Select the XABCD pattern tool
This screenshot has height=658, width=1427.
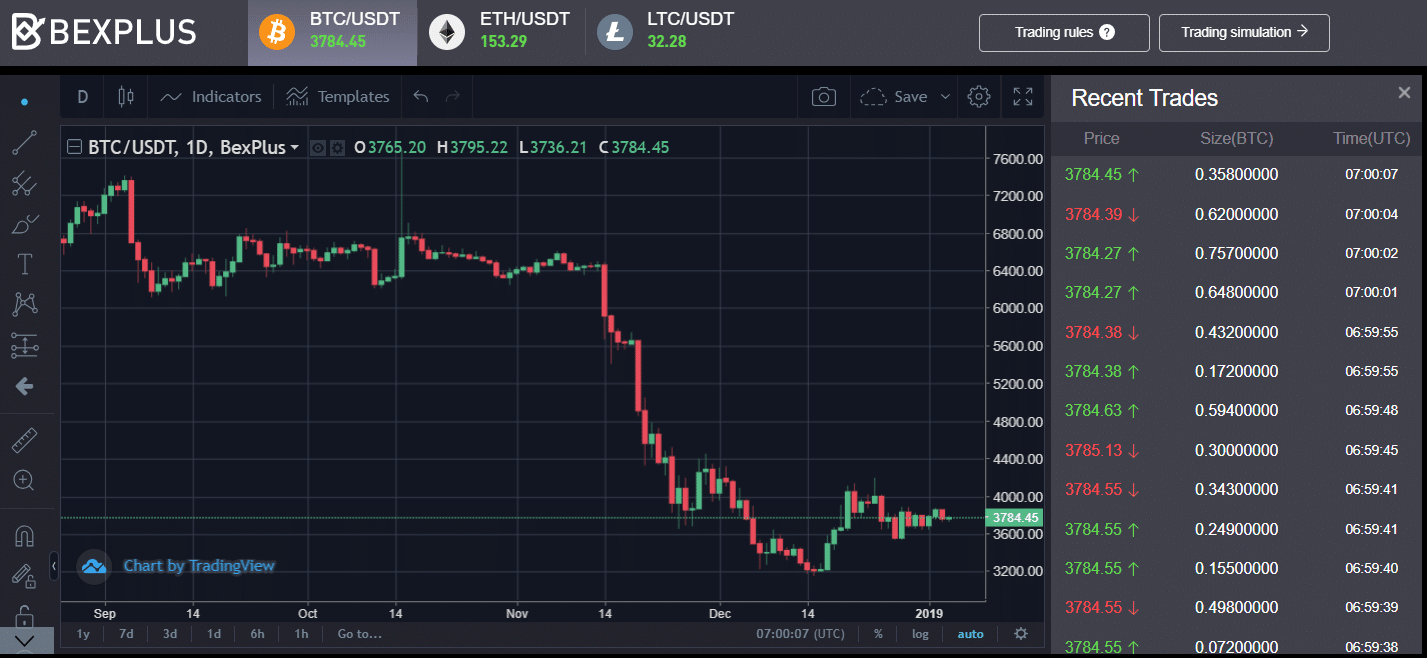(24, 304)
